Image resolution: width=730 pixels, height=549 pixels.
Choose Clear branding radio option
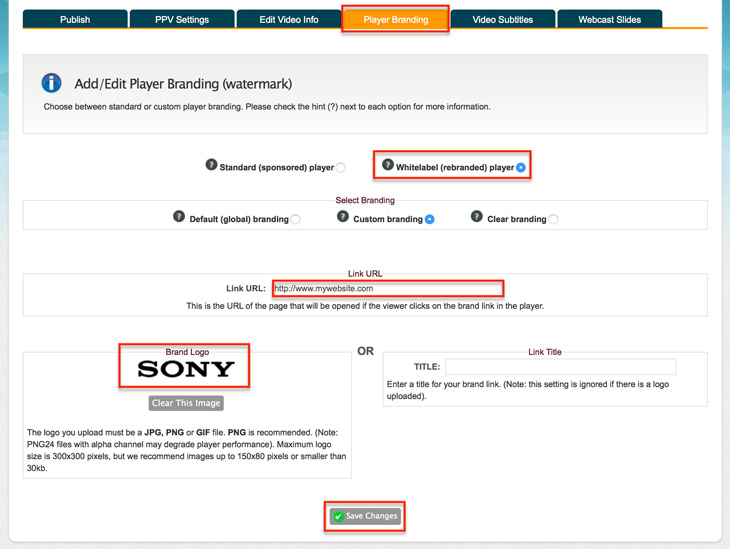tap(553, 219)
